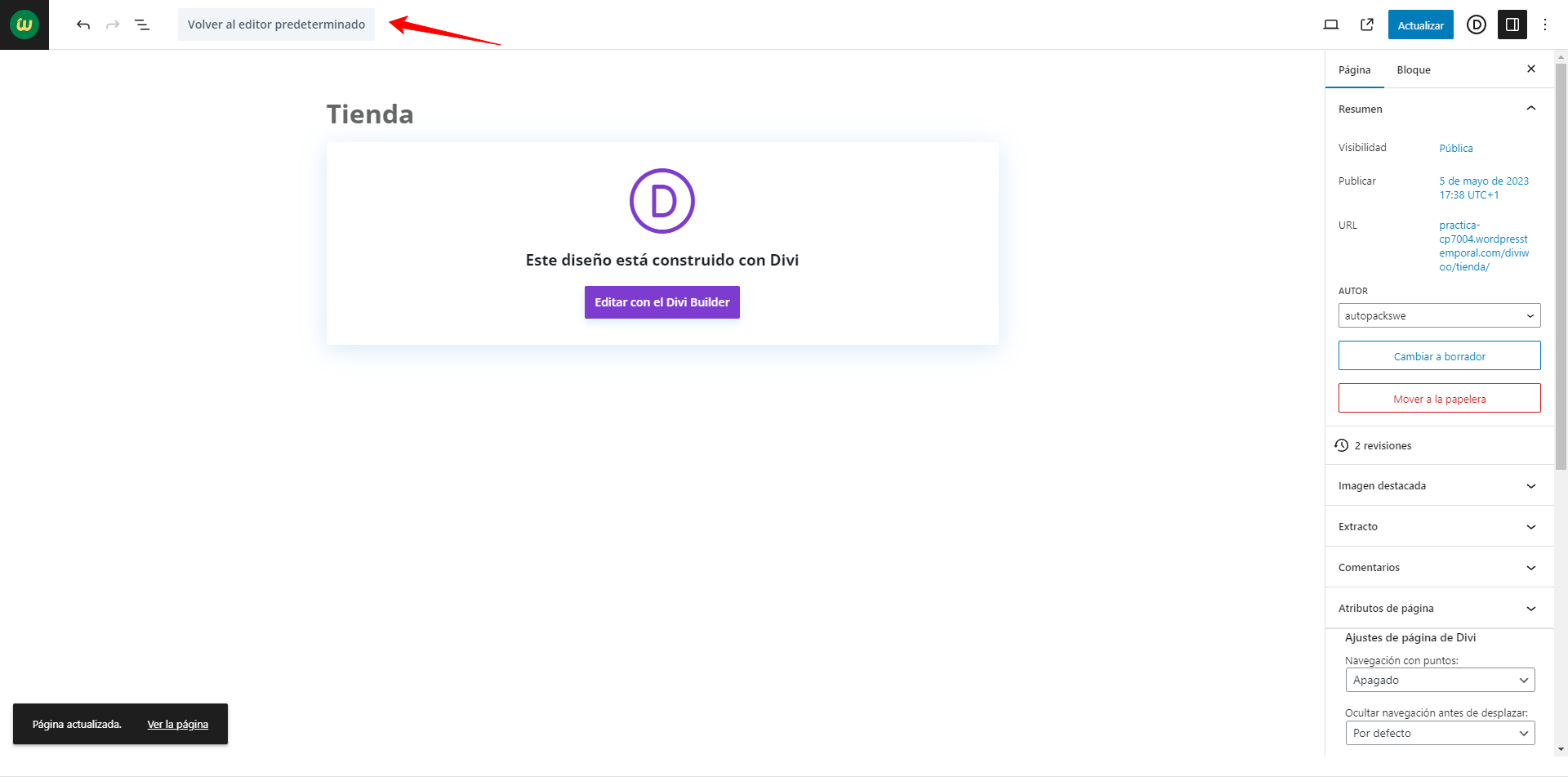This screenshot has width=1568, height=777.
Task: Switch to the Bloque tab
Action: coord(1414,70)
